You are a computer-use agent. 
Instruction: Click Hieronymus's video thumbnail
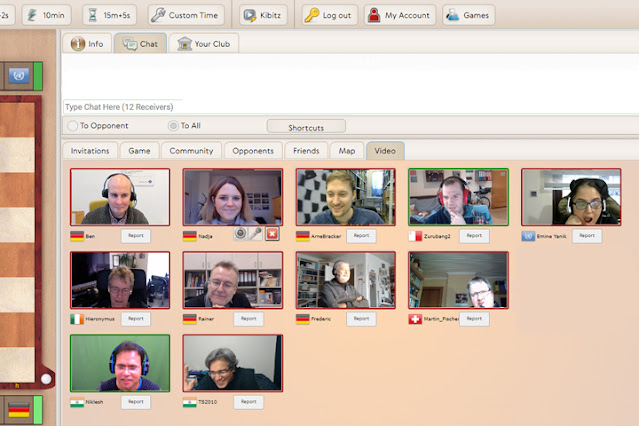[120, 280]
